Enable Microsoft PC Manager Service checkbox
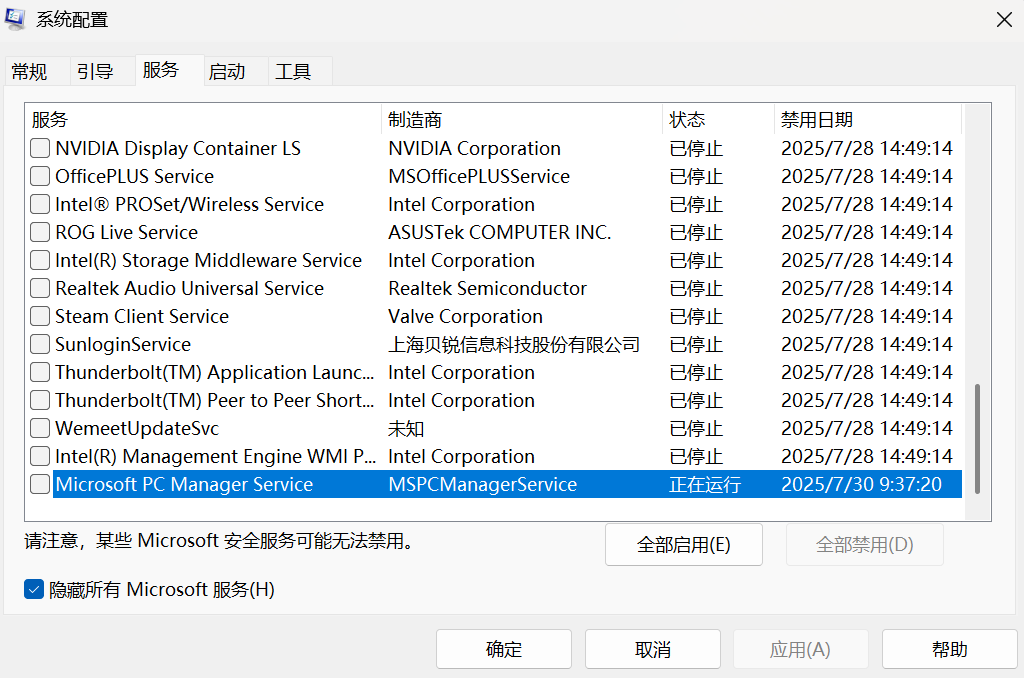The image size is (1024, 678). pos(40,484)
